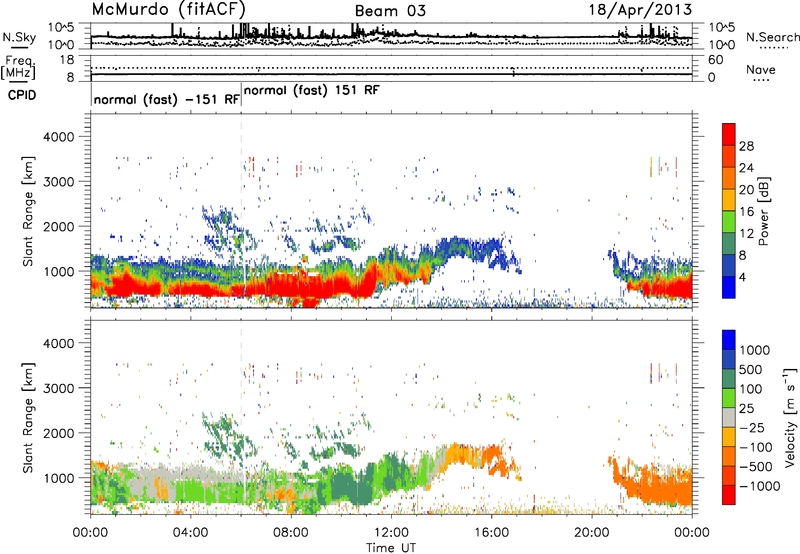Click the red swatch at the Velocity colorbar bottom
The image size is (800, 554).
coord(729,495)
